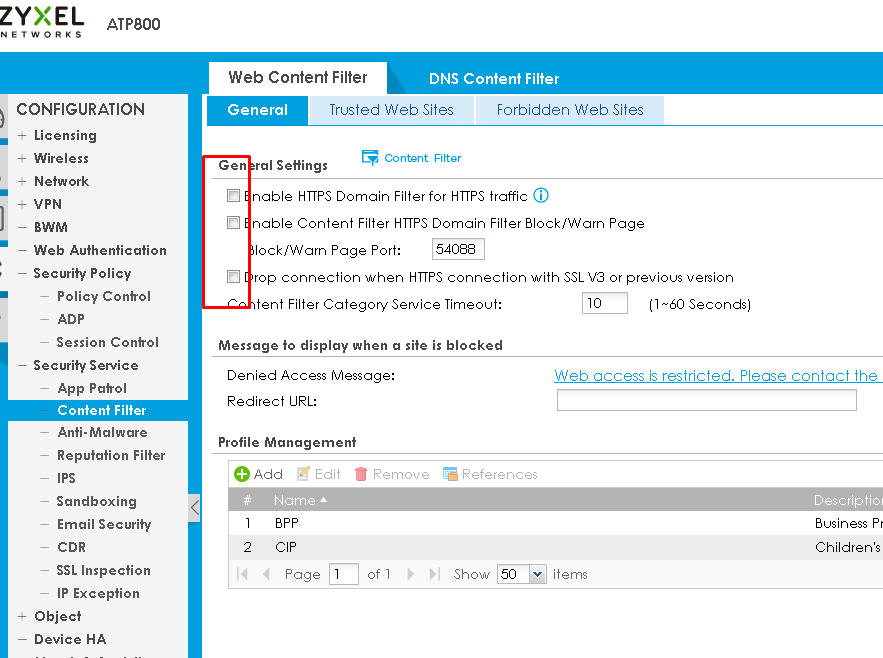
Task: Click the References icon
Action: 450,474
